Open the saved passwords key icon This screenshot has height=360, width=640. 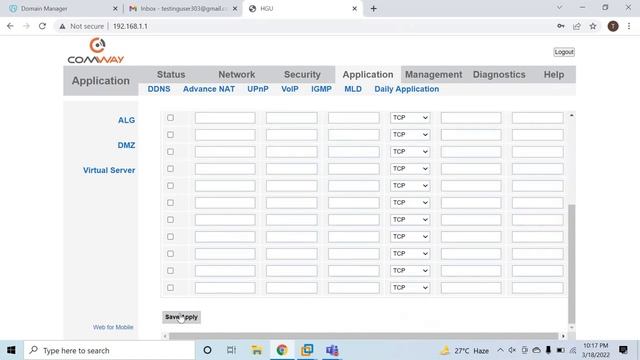point(561,26)
